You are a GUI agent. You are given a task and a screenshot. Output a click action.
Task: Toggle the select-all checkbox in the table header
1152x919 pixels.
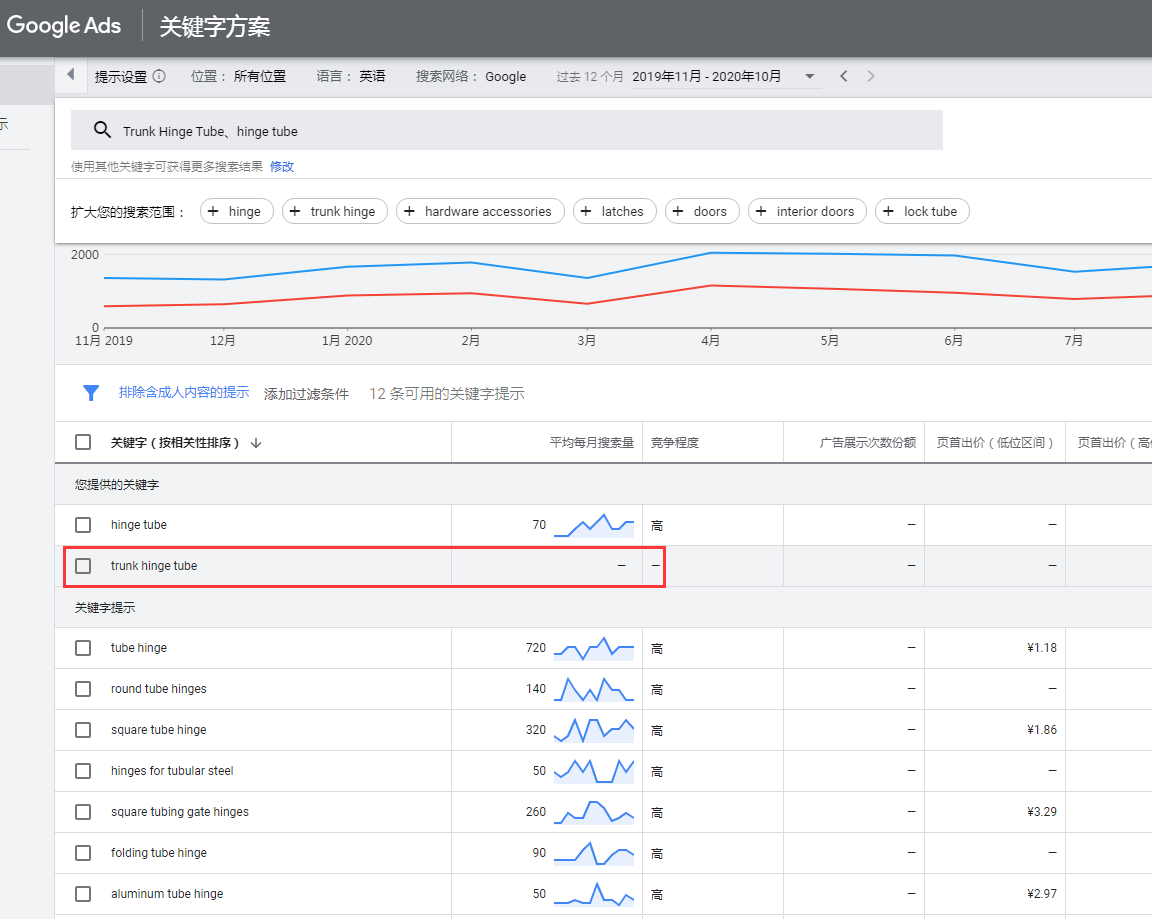point(83,442)
